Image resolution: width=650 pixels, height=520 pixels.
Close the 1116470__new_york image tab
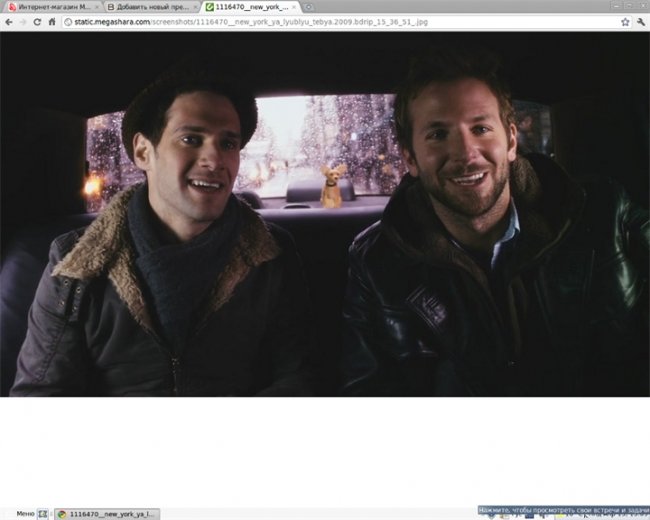pyautogui.click(x=293, y=7)
